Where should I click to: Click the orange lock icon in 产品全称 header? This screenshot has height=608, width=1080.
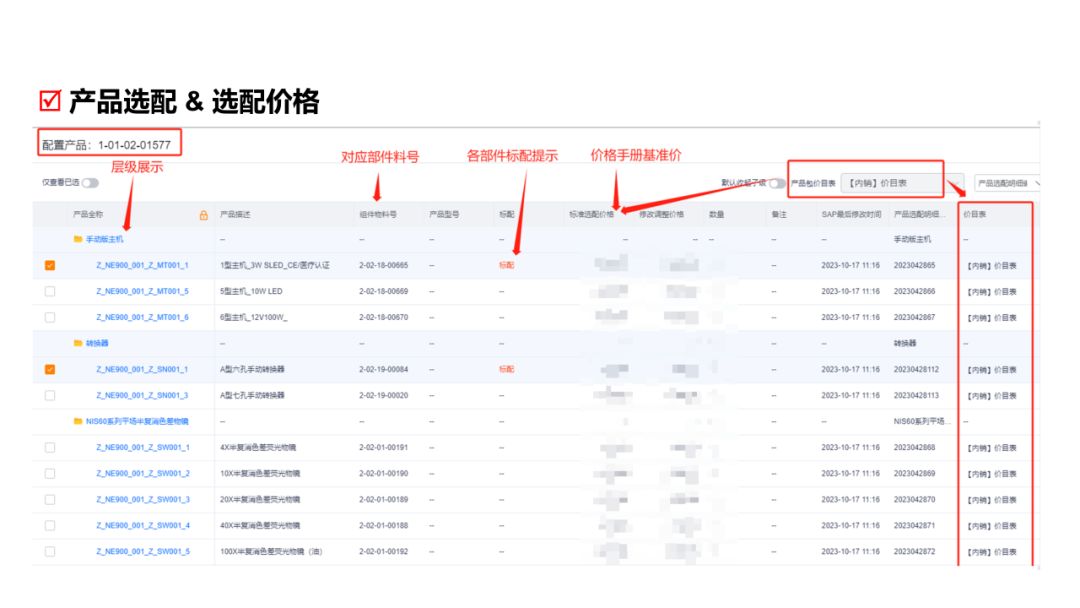pos(203,215)
